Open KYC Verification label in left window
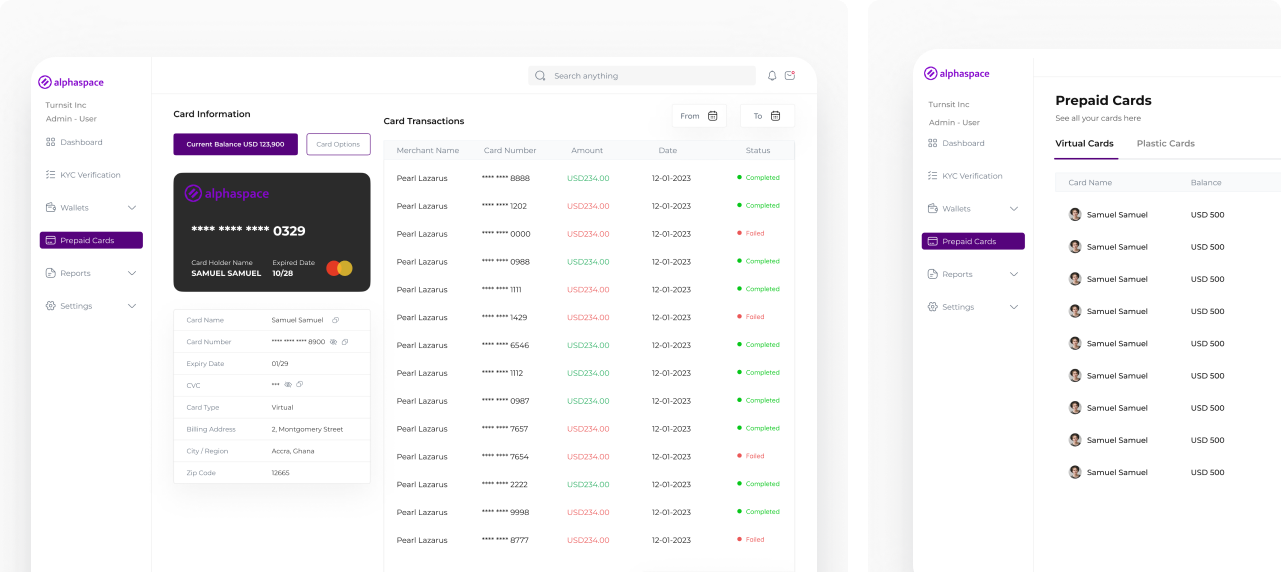This screenshot has width=1281, height=572. [90, 175]
